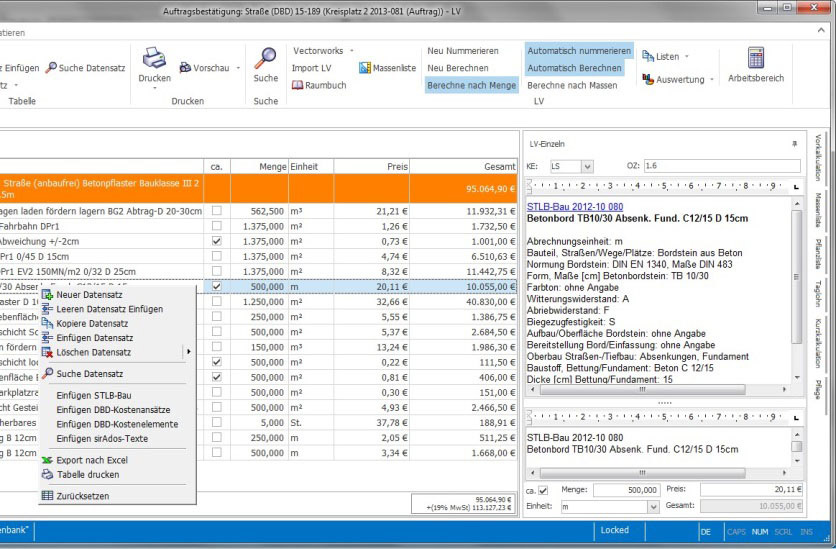Open the Arbeitsbereich calculator icon
The width and height of the screenshot is (836, 549).
point(755,58)
